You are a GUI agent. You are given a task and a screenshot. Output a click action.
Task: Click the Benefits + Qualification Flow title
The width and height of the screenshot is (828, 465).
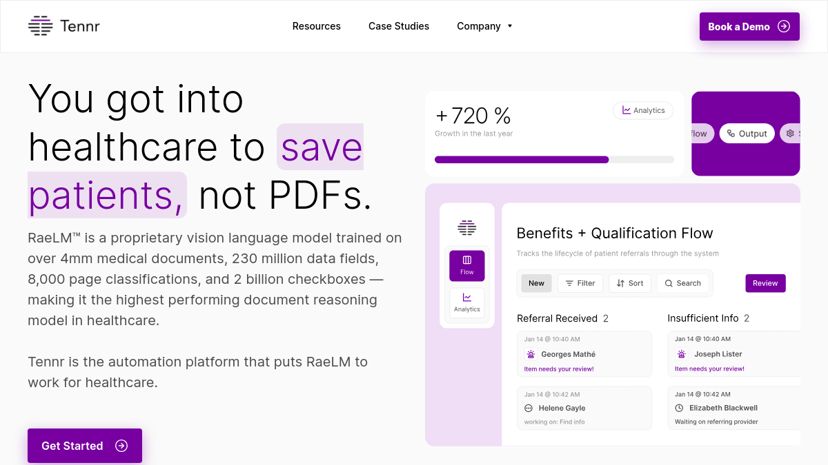coord(615,233)
